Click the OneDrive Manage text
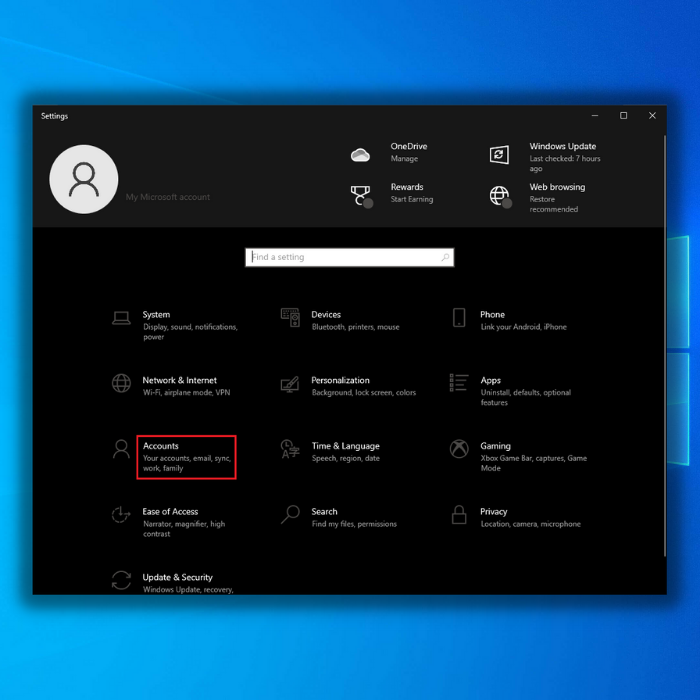The image size is (700, 700). point(404,158)
